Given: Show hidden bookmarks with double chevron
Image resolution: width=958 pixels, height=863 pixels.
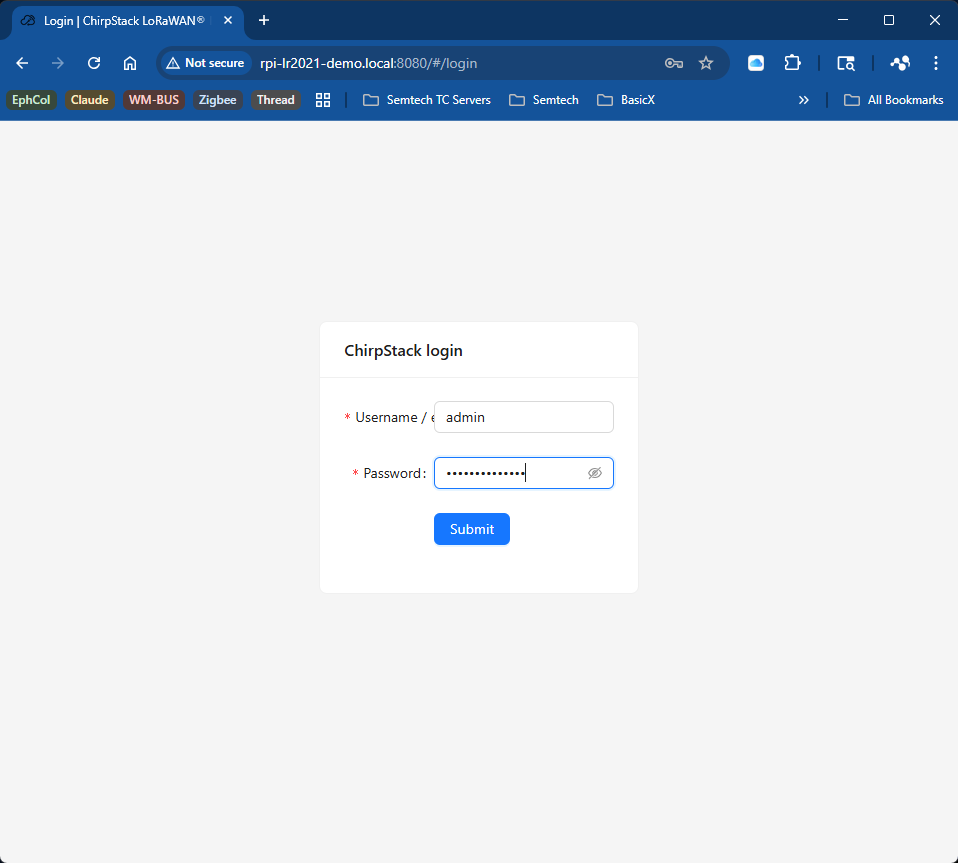Looking at the screenshot, I should (x=803, y=100).
